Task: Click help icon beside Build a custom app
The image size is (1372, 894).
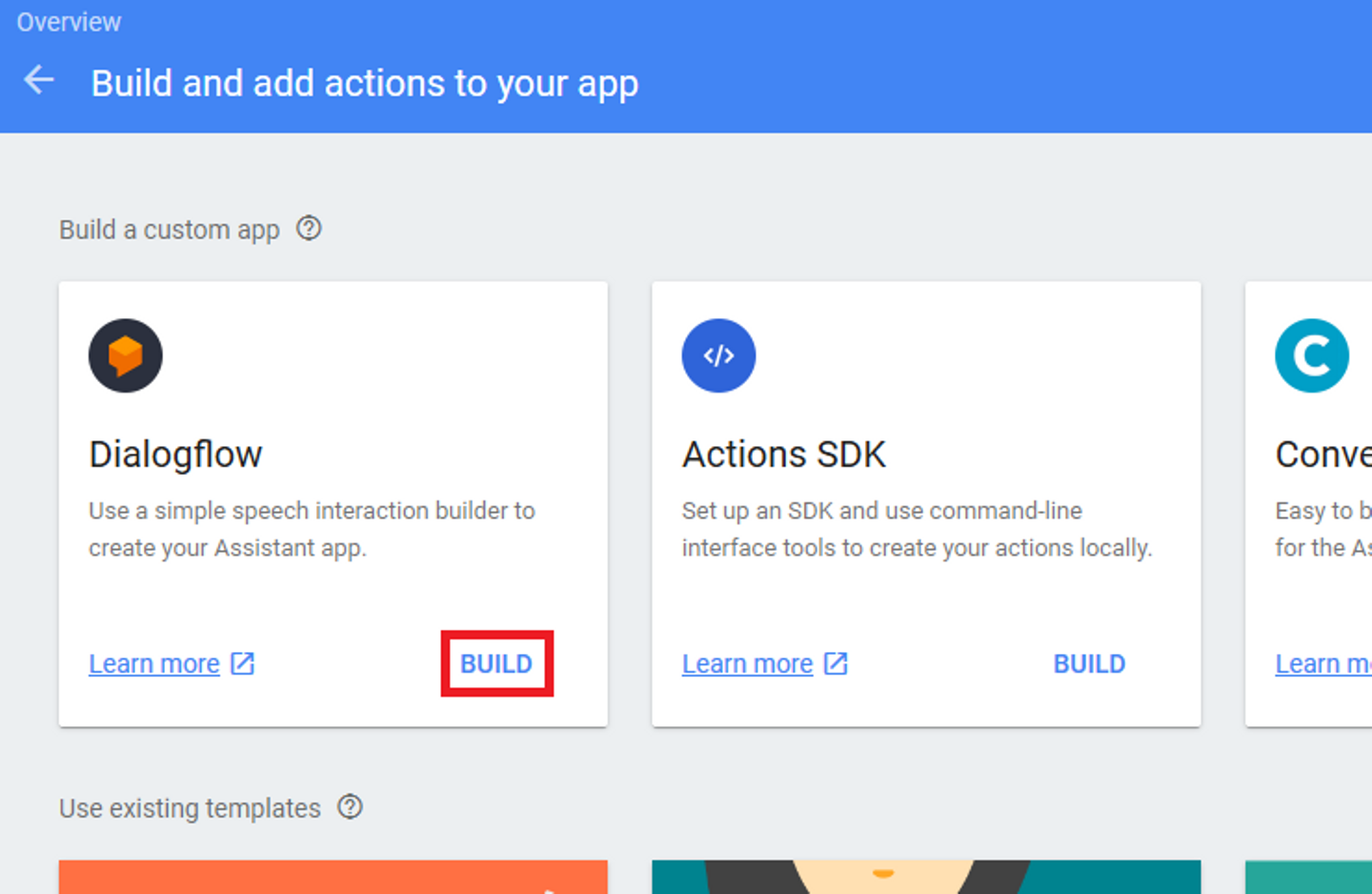Action: tap(309, 229)
